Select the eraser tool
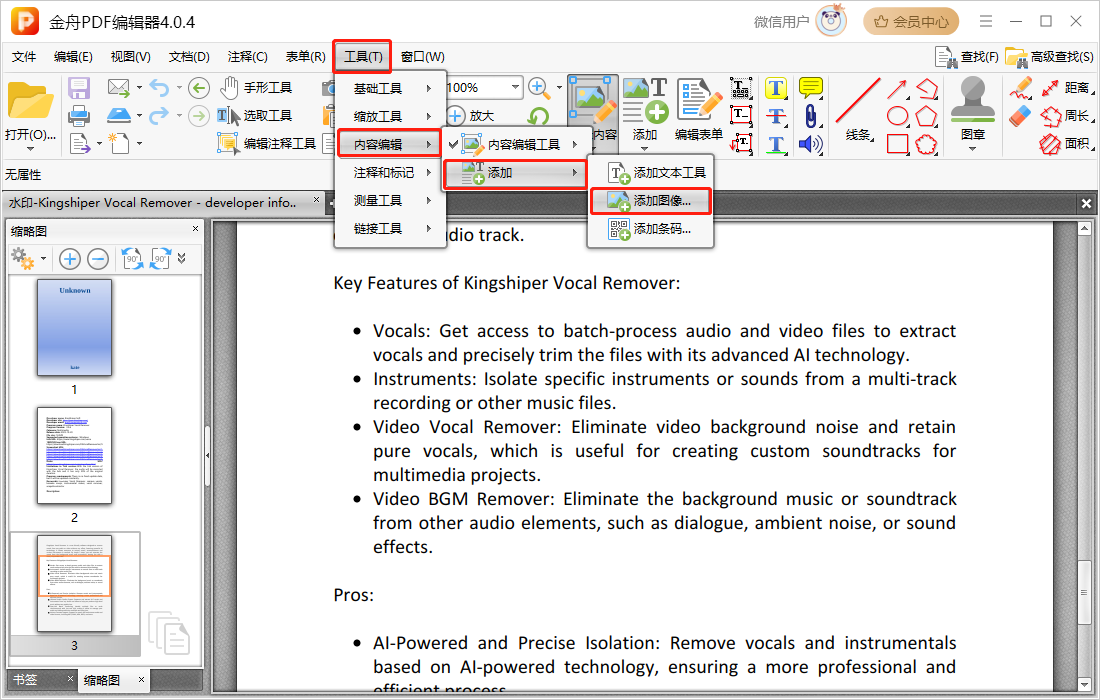Viewport: 1100px width, 700px height. pyautogui.click(x=1021, y=116)
